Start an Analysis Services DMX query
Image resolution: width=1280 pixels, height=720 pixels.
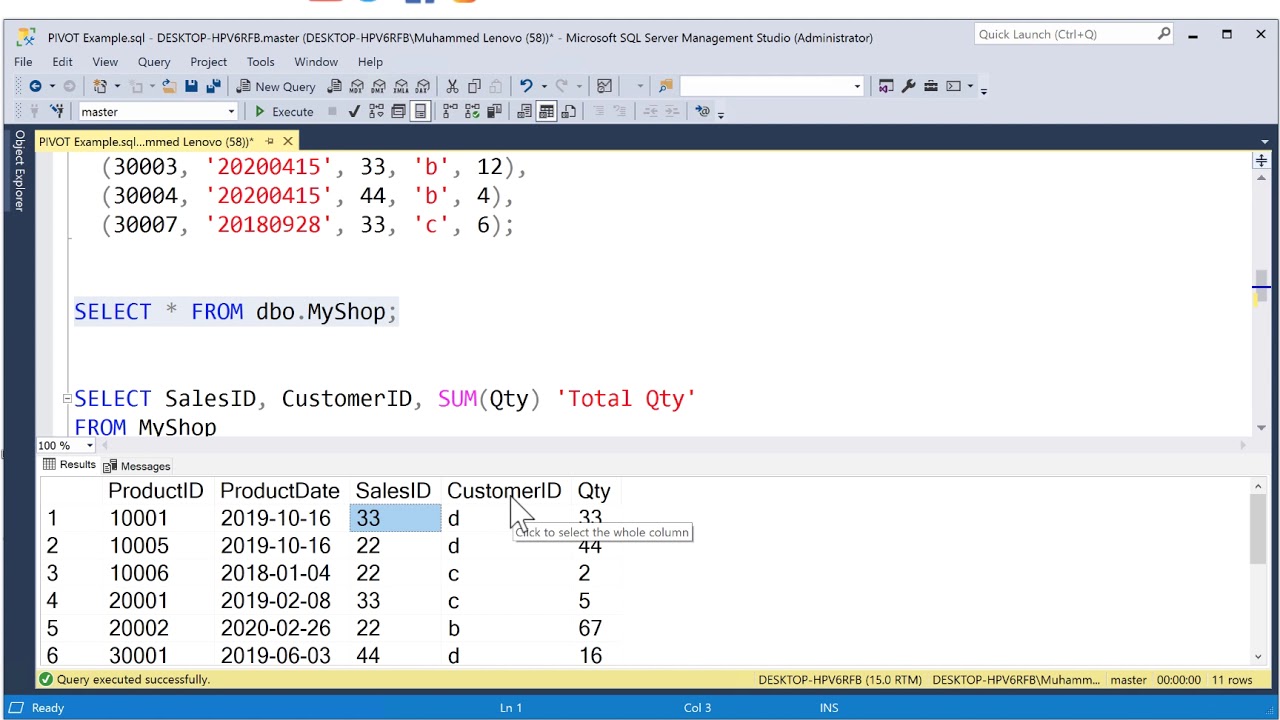pos(379,86)
